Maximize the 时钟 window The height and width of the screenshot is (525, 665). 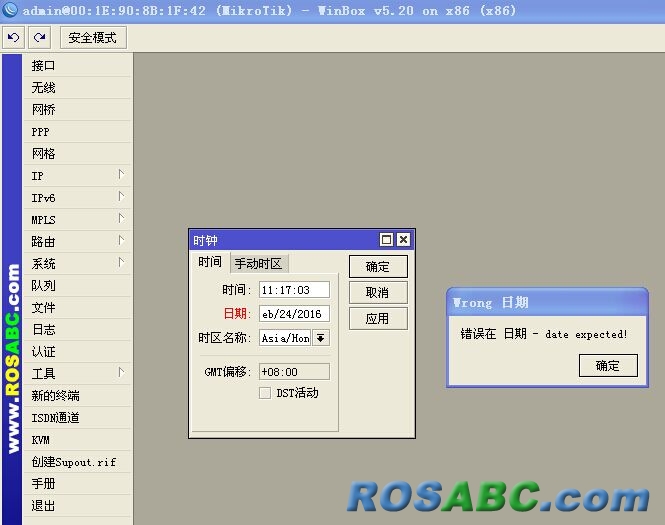tap(386, 240)
